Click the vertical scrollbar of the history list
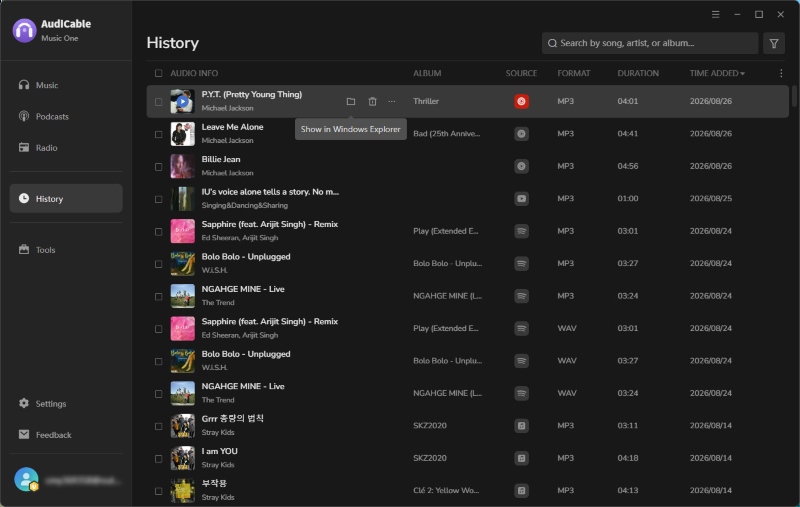 click(794, 96)
